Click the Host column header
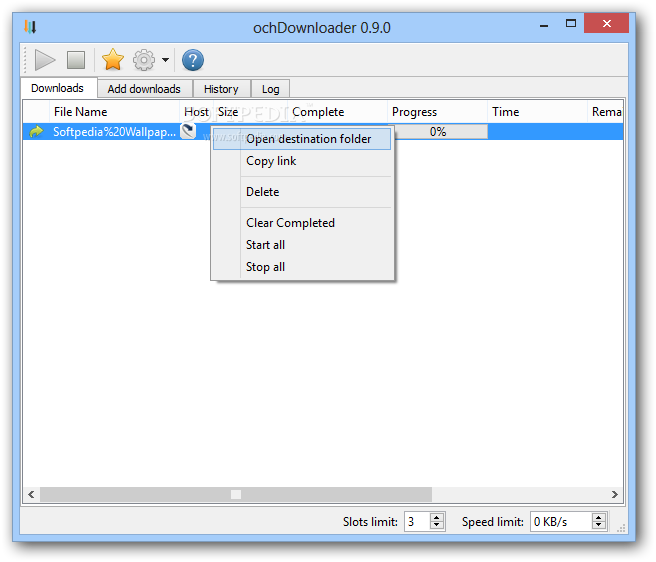 click(x=196, y=112)
